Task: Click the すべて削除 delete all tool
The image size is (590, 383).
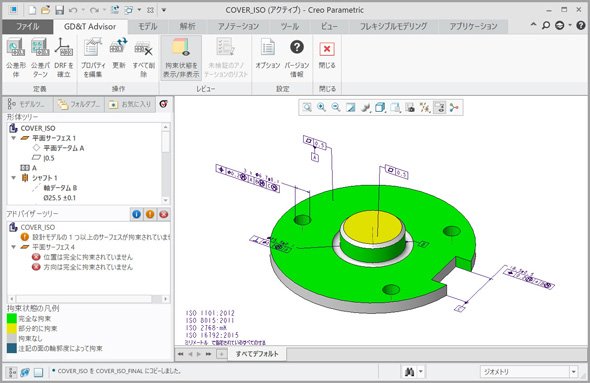Action: click(x=143, y=58)
